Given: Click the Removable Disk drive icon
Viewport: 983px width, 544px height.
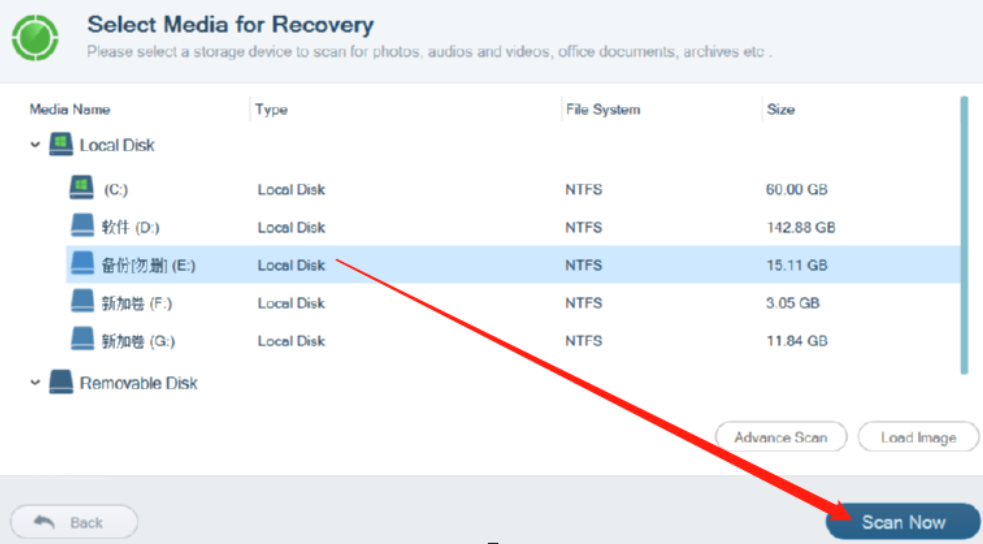Looking at the screenshot, I should [x=61, y=383].
